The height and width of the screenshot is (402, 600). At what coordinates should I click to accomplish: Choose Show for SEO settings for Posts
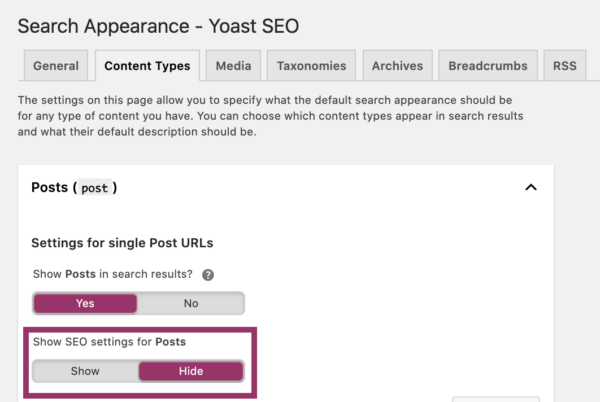tap(85, 371)
